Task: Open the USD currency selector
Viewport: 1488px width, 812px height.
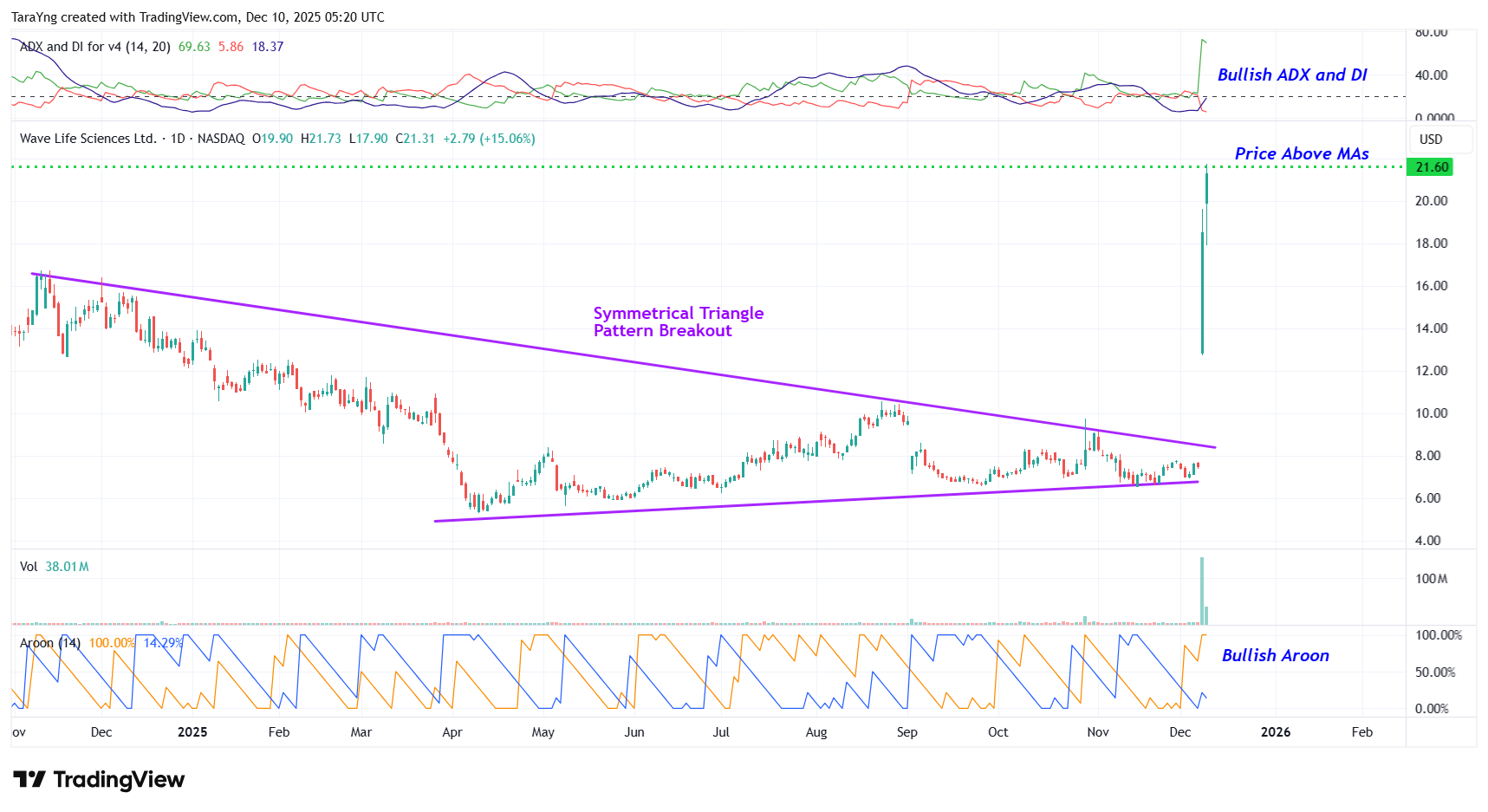Action: [x=1431, y=140]
